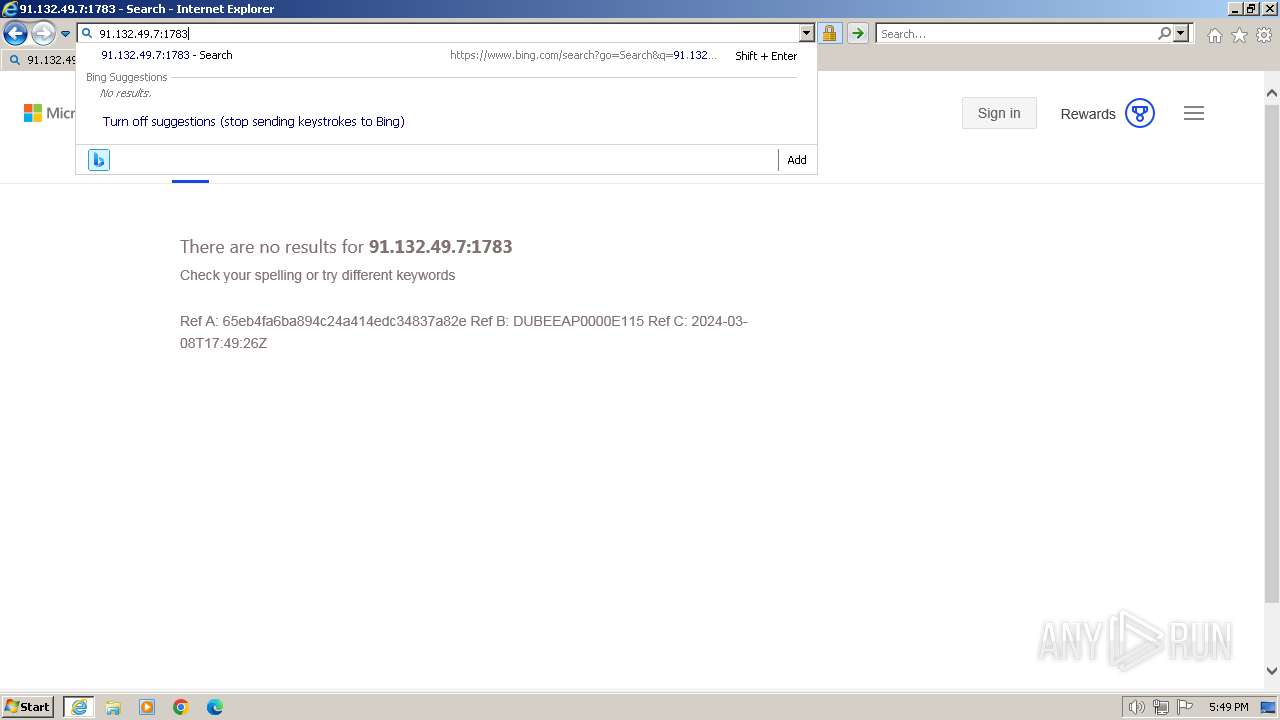Open the hamburger menu icon
Viewport: 1280px width, 720px height.
1194,113
